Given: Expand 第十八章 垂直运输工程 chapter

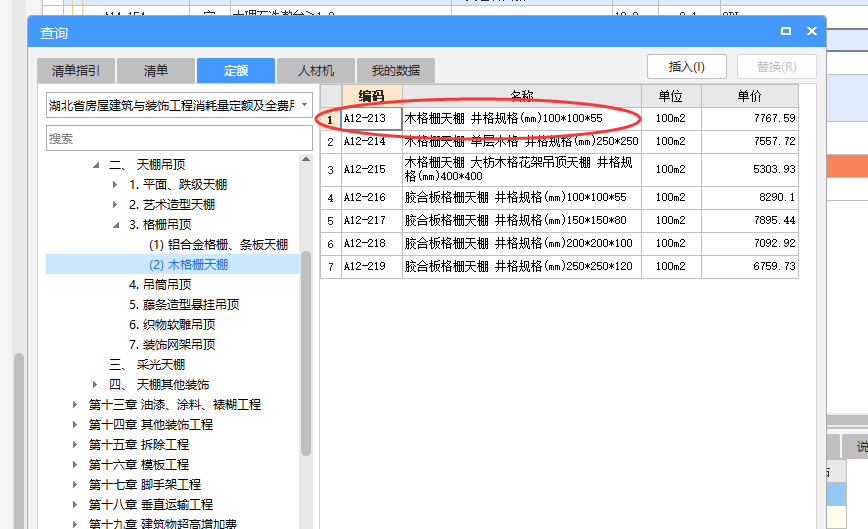Looking at the screenshot, I should [75, 504].
